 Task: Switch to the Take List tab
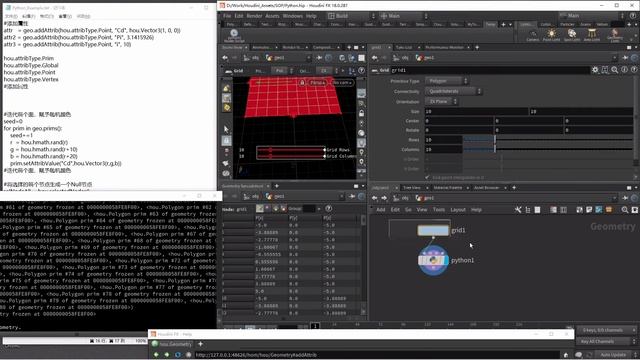404,48
